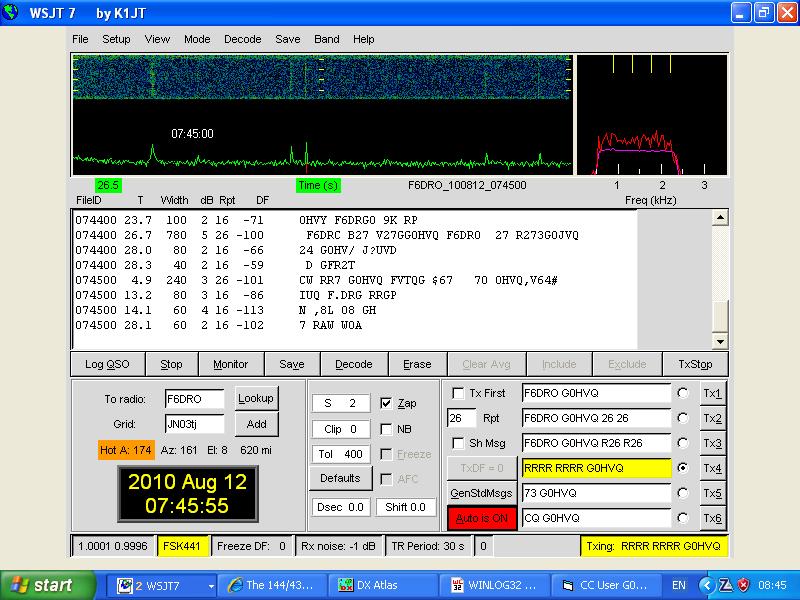
Task: Click the GenStdMsgs button
Action: tap(481, 493)
